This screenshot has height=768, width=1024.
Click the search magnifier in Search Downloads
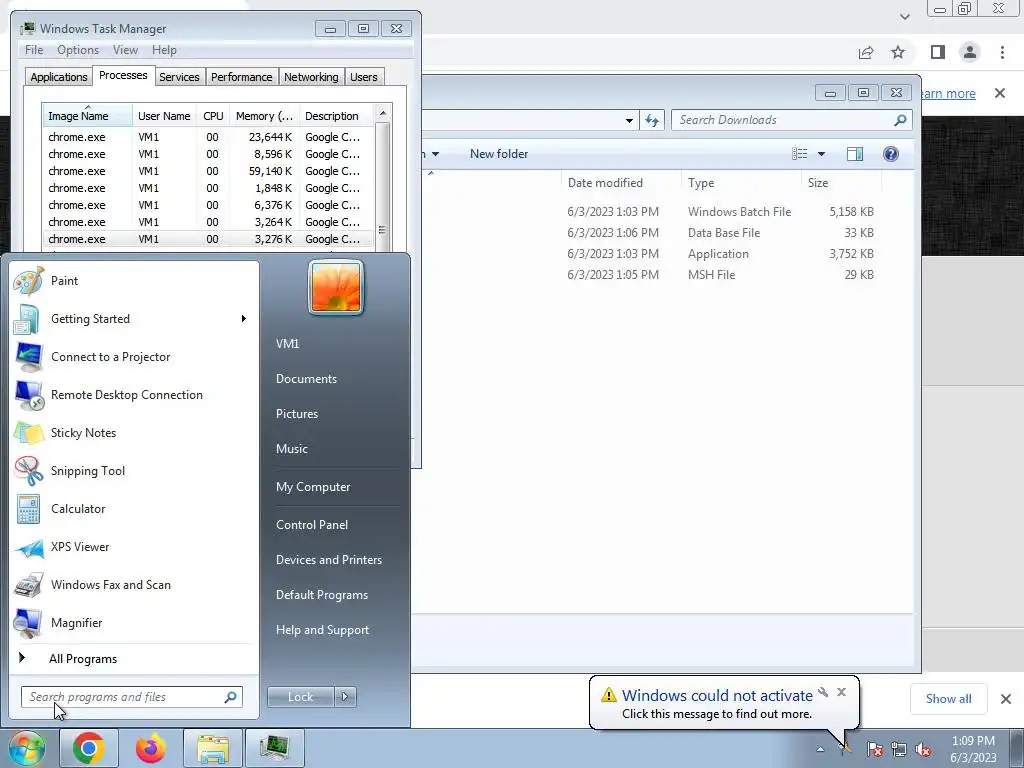pyautogui.click(x=900, y=120)
